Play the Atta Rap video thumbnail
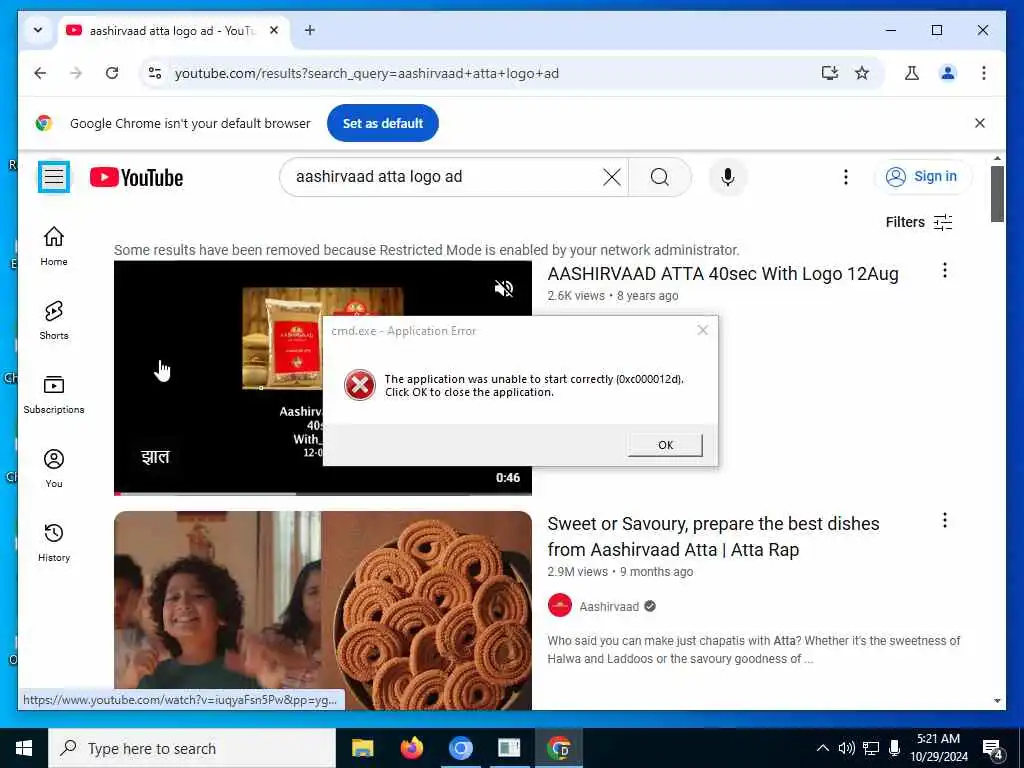 pyautogui.click(x=323, y=610)
